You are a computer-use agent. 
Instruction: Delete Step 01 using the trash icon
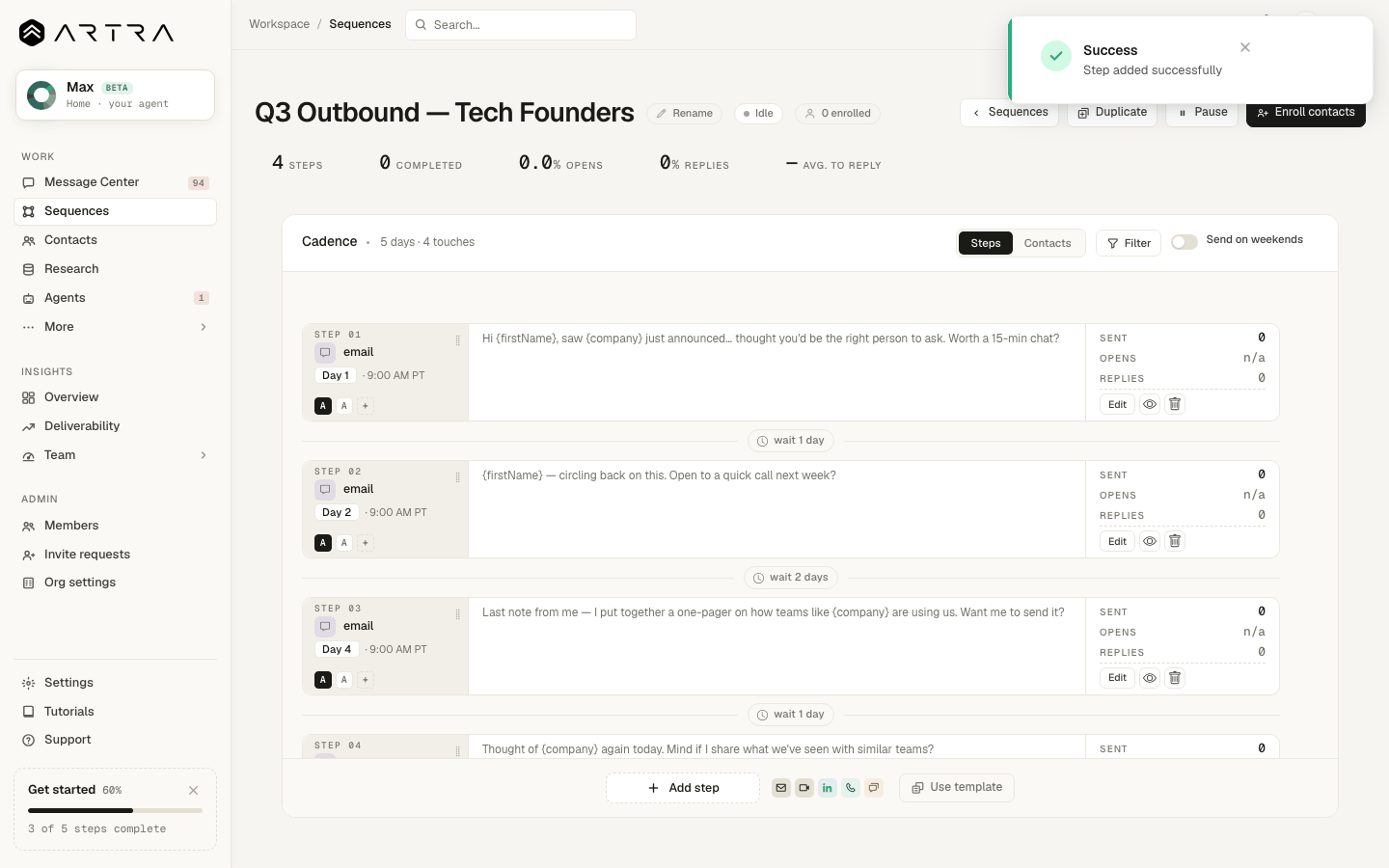1175,404
